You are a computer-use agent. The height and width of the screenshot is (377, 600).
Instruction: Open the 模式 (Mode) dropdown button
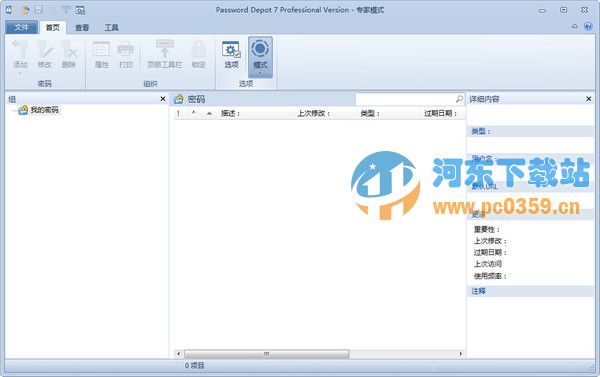(260, 57)
